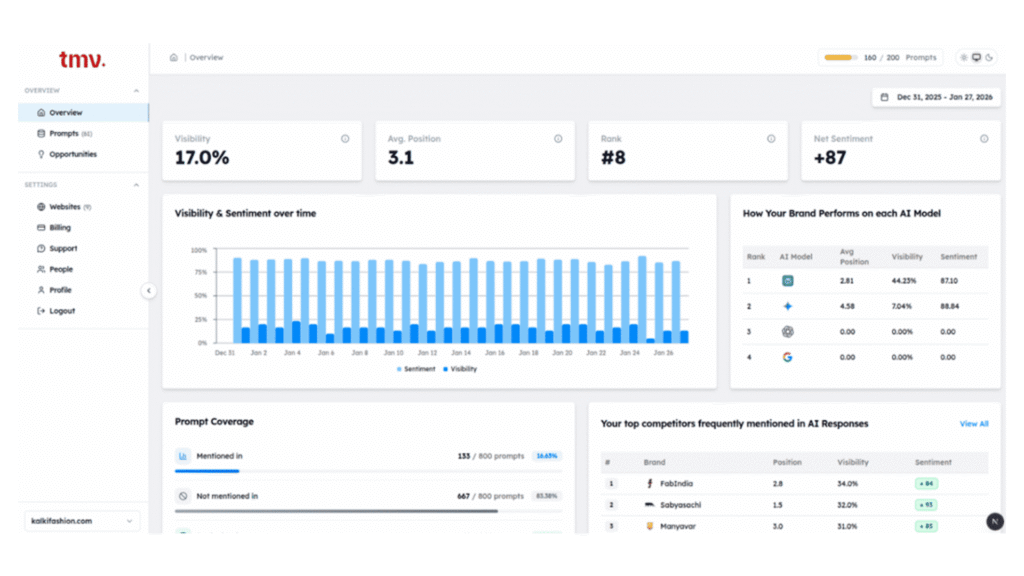Open Websites settings page
Image resolution: width=1024 pixels, height=576 pixels.
click(83, 206)
